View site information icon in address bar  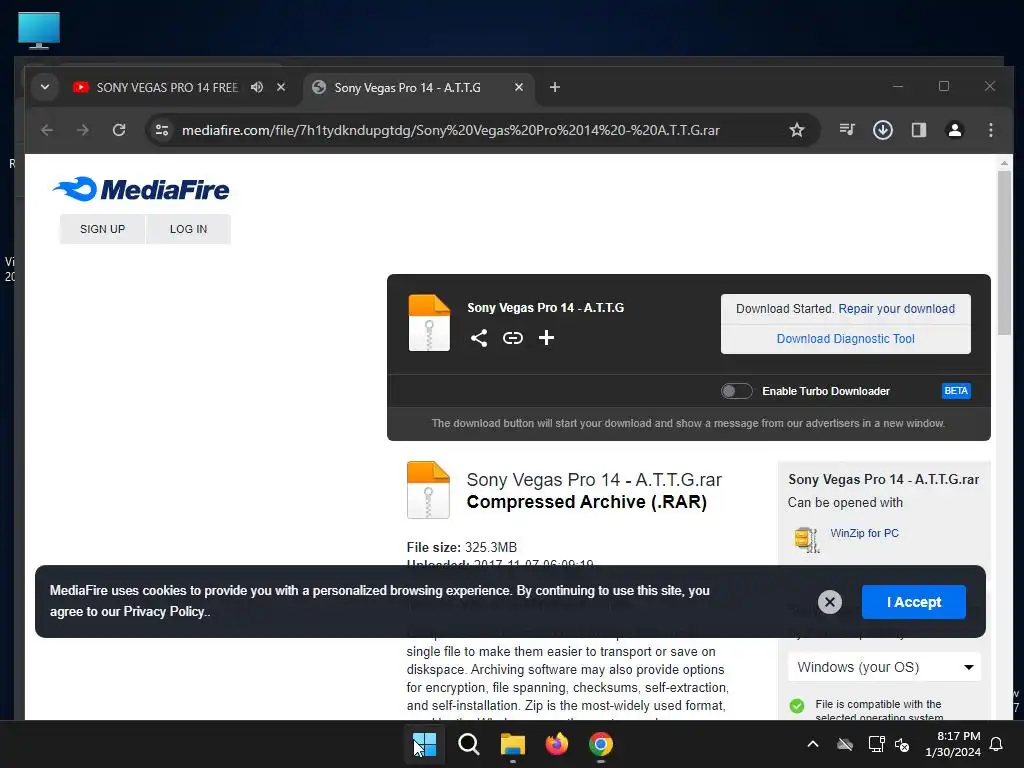point(162,130)
